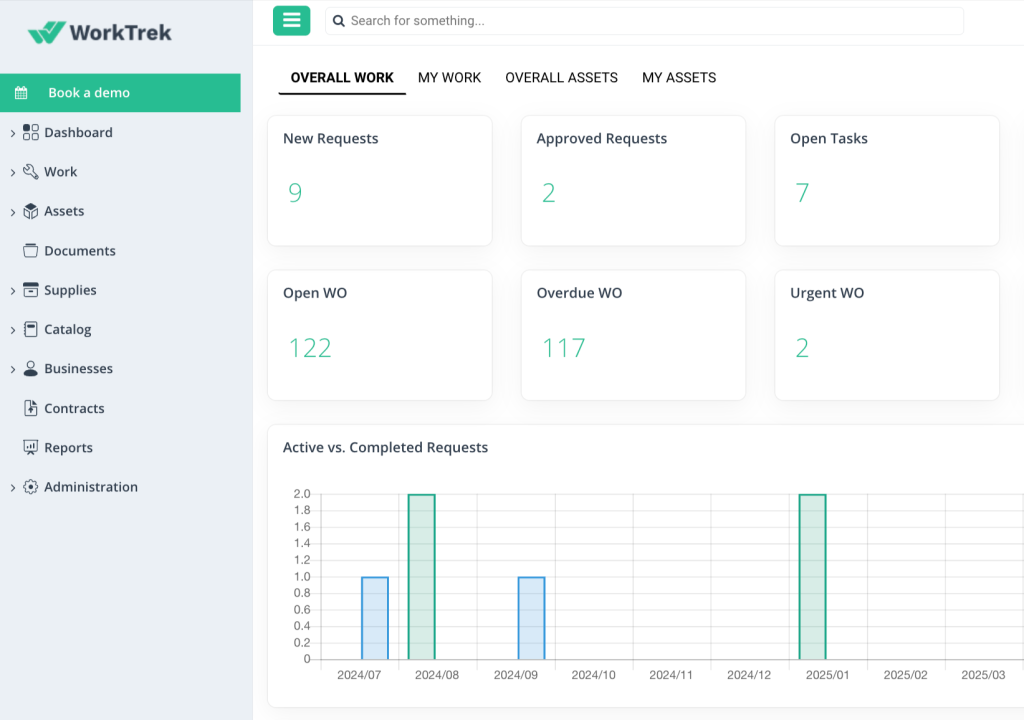The image size is (1024, 720).
Task: Open the OVERALL ASSETS tab
Action: click(x=561, y=77)
